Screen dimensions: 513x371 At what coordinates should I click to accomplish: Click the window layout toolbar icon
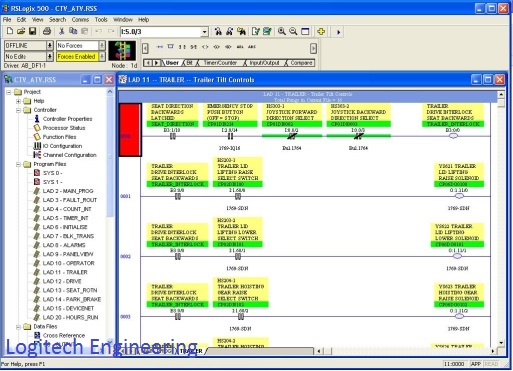pyautogui.click(x=305, y=31)
